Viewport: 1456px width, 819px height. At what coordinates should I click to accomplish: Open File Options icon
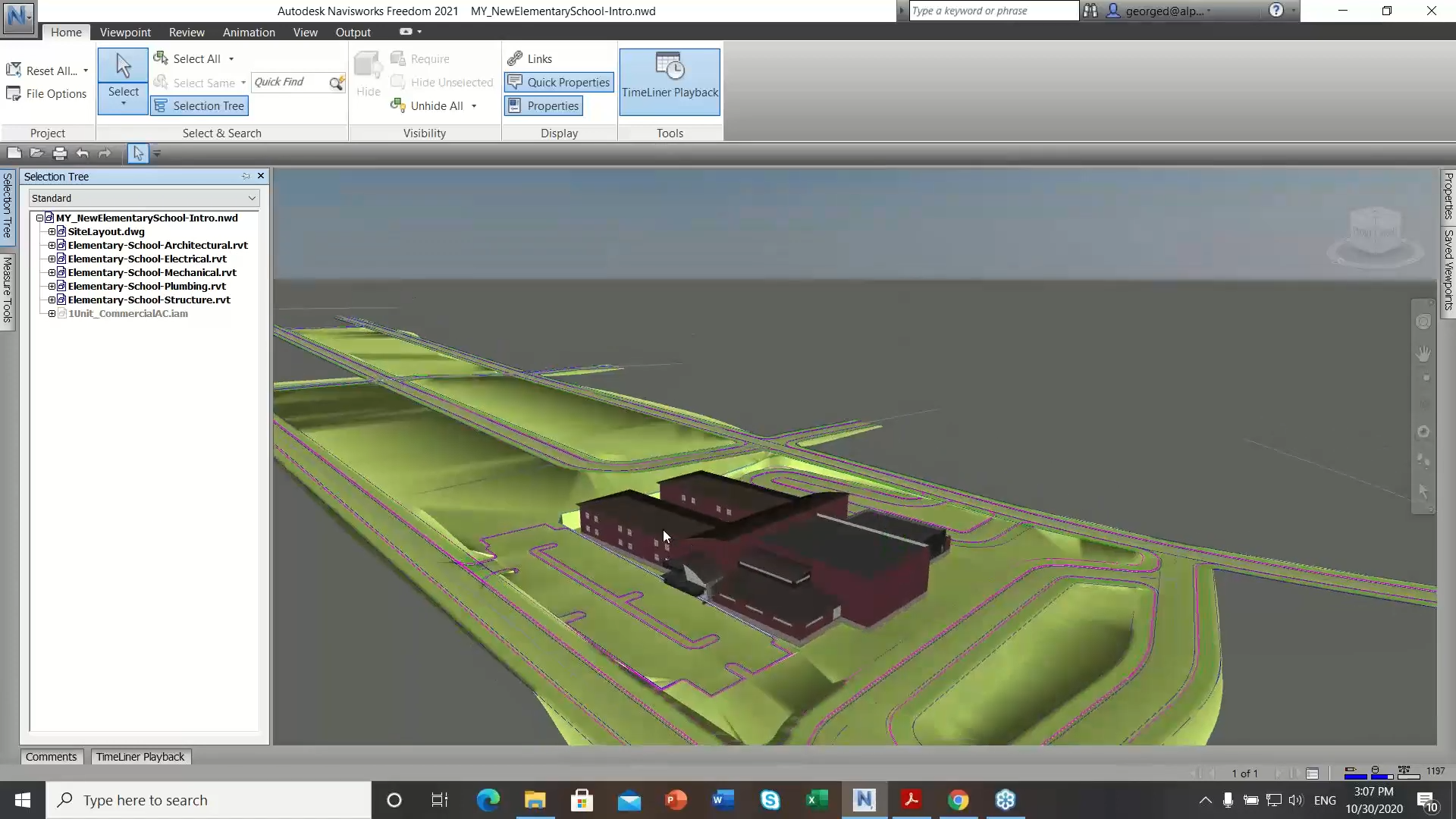tap(14, 93)
